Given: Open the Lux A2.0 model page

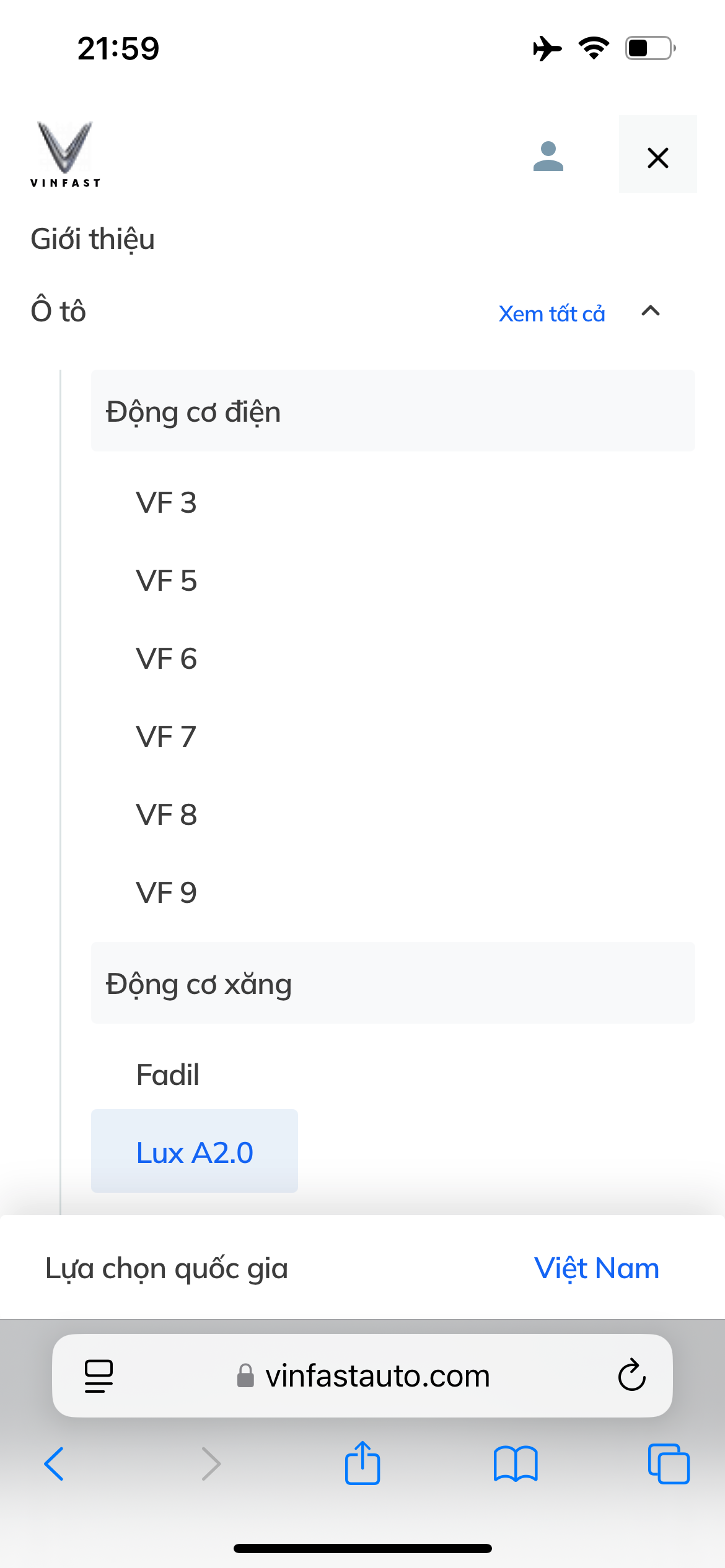Looking at the screenshot, I should [x=195, y=1152].
